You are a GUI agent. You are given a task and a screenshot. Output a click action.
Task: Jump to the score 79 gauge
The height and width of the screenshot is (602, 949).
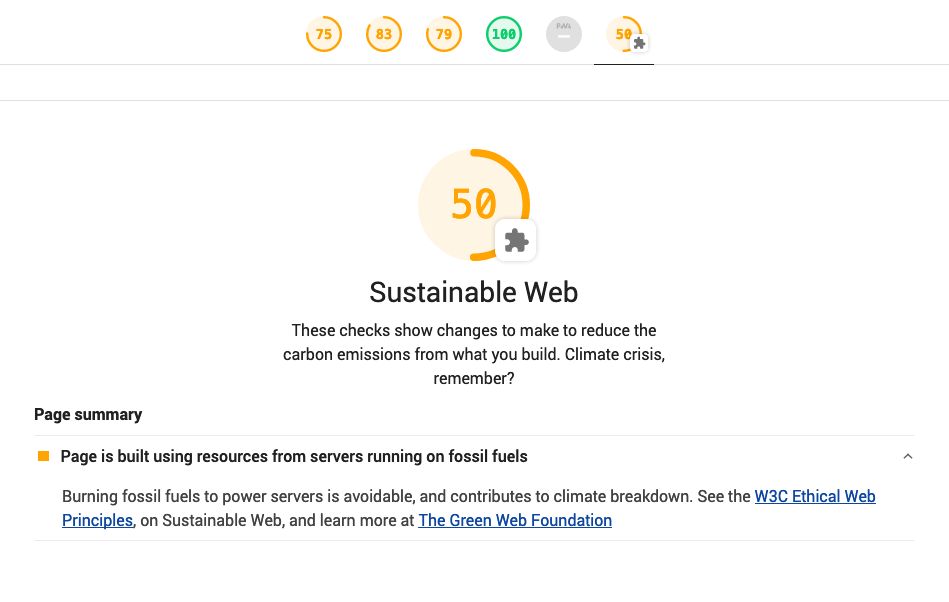point(444,34)
